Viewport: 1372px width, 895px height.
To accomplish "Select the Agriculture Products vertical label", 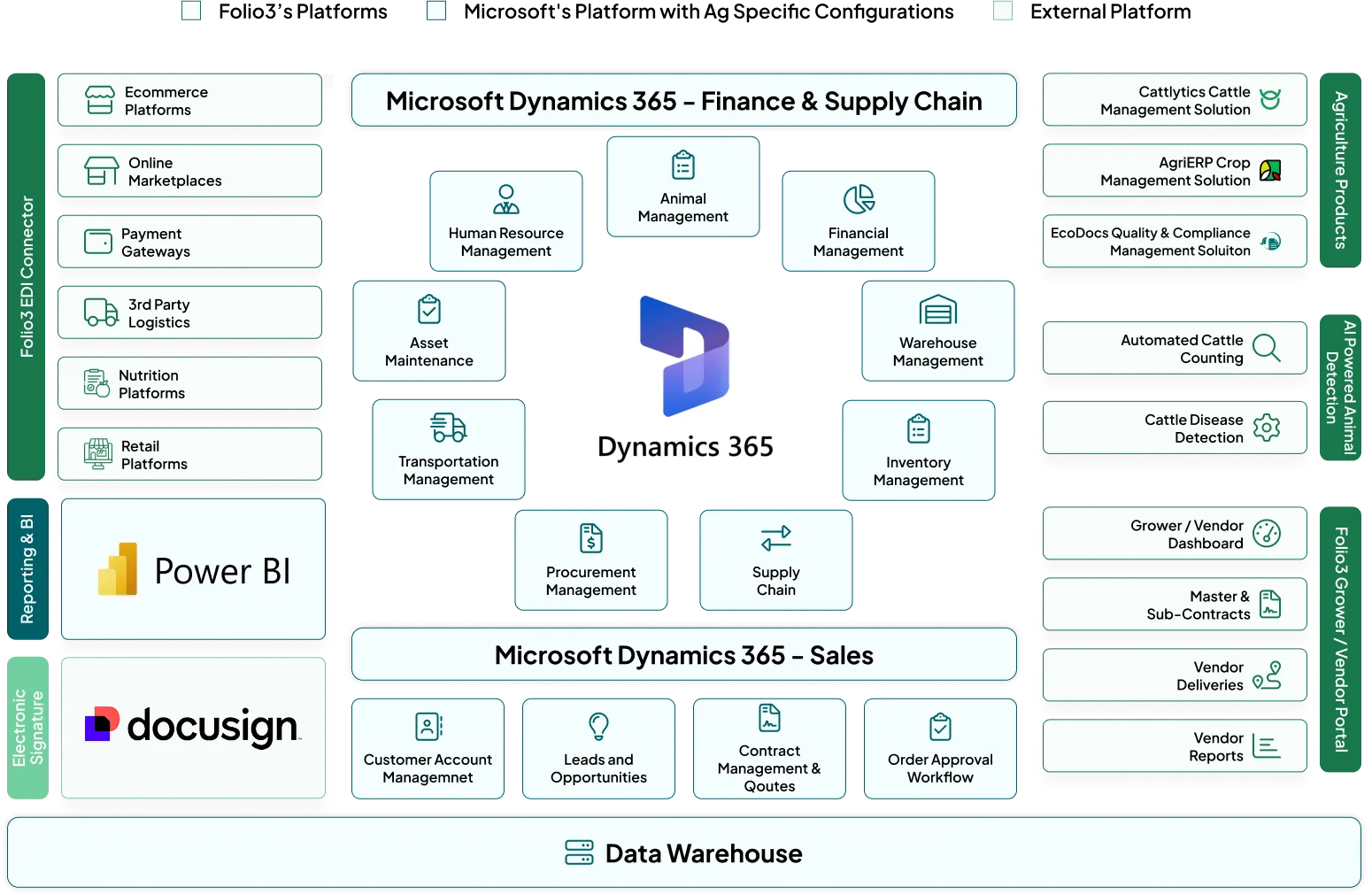I will [x=1340, y=171].
